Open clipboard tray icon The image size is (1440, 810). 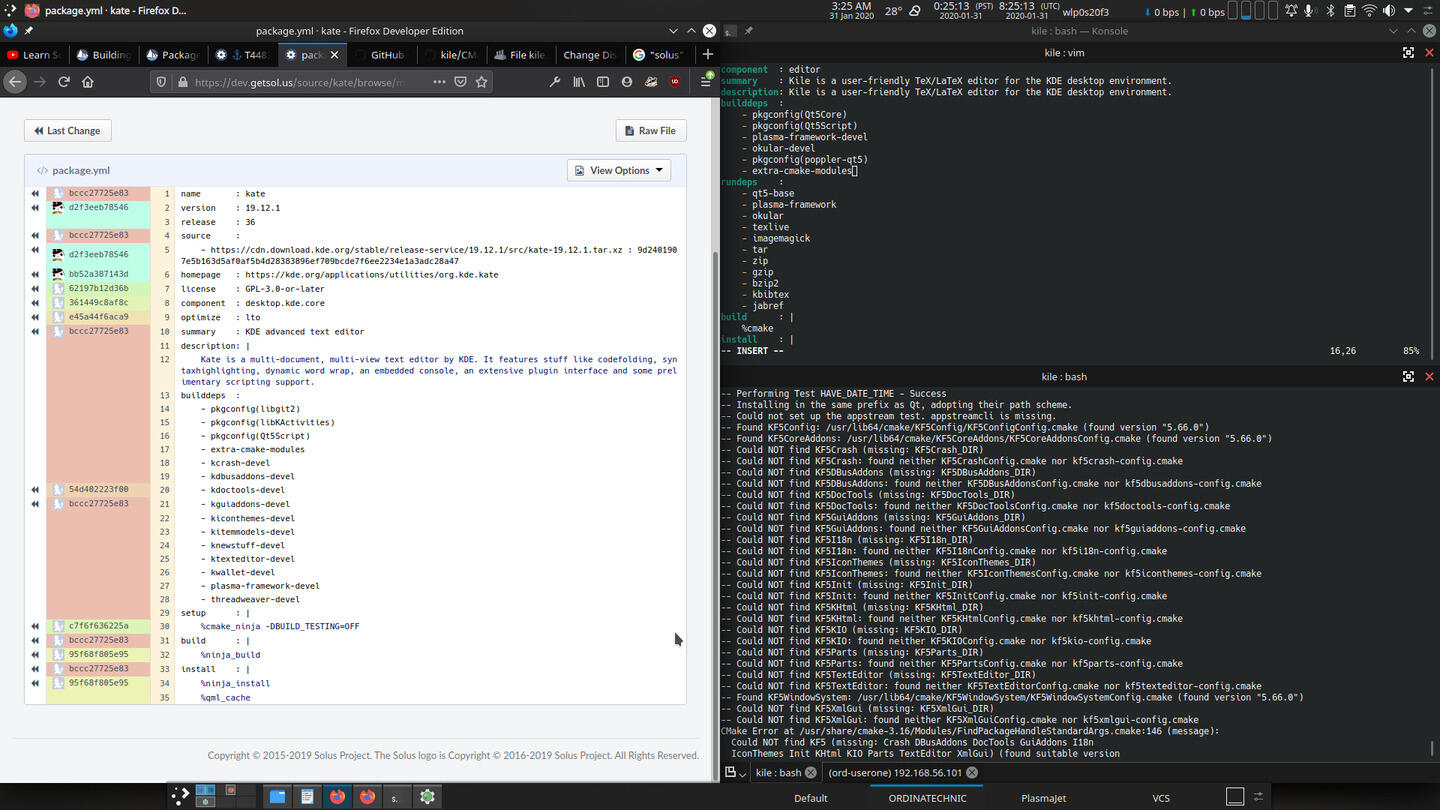point(1349,11)
